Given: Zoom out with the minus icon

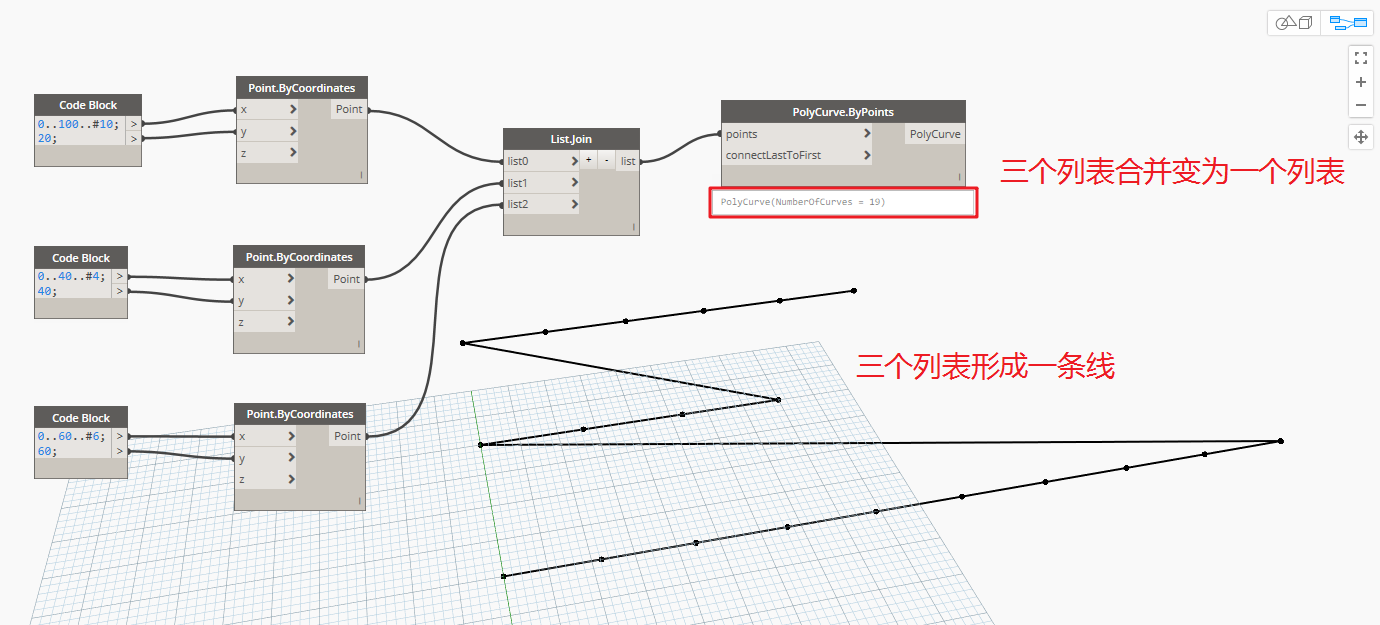Looking at the screenshot, I should (x=1360, y=105).
